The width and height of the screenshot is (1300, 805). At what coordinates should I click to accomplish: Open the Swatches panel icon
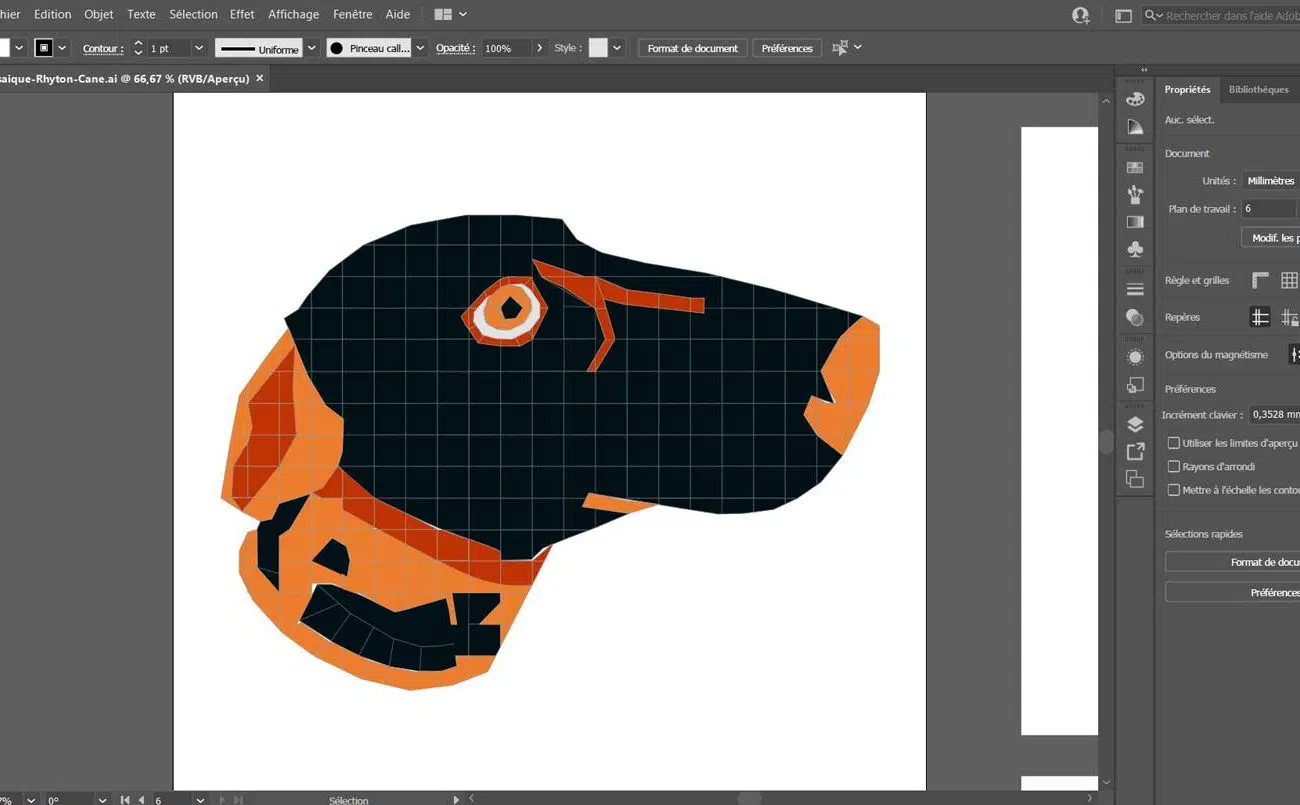pos(1135,168)
